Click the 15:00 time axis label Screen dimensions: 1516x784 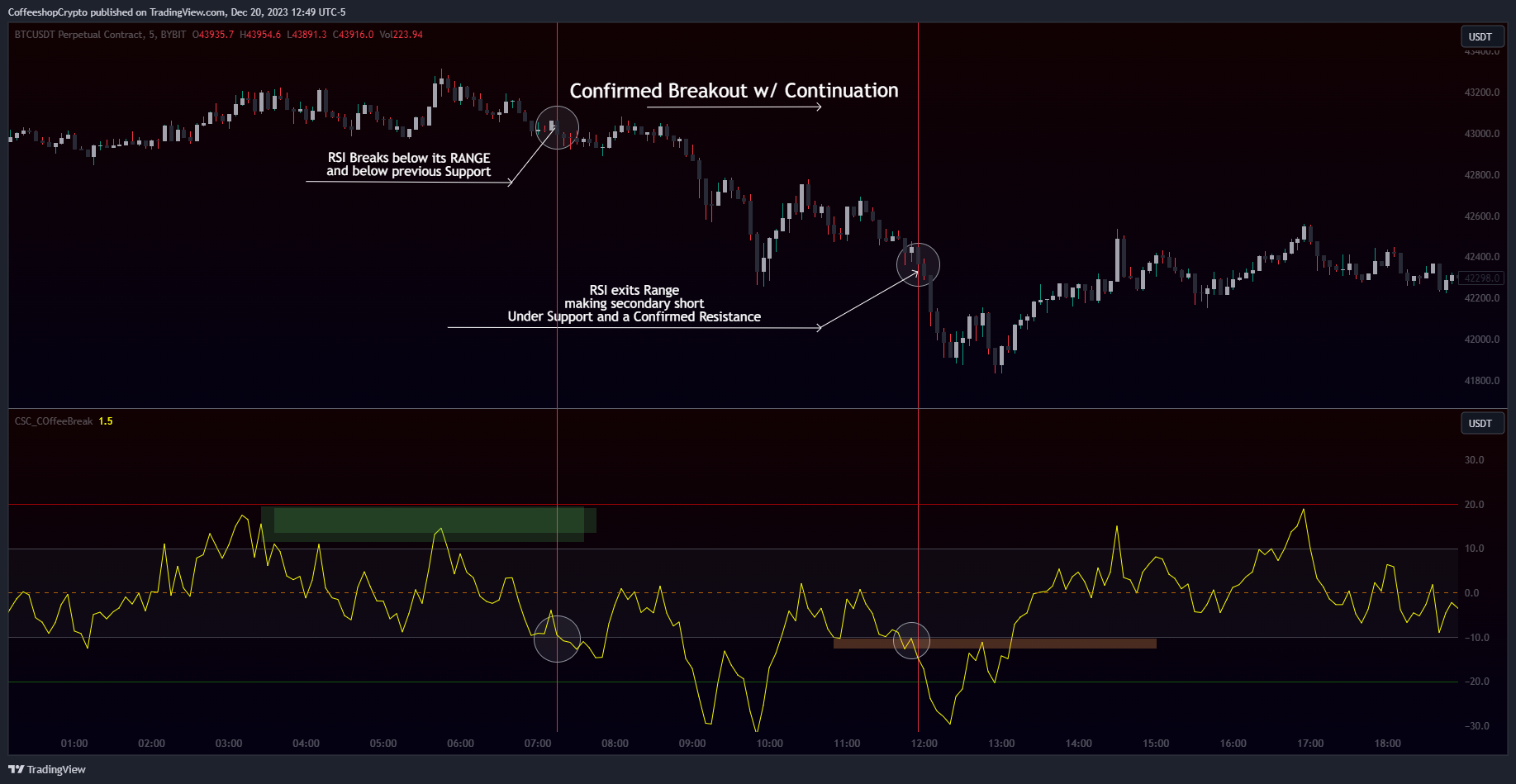tap(1156, 744)
